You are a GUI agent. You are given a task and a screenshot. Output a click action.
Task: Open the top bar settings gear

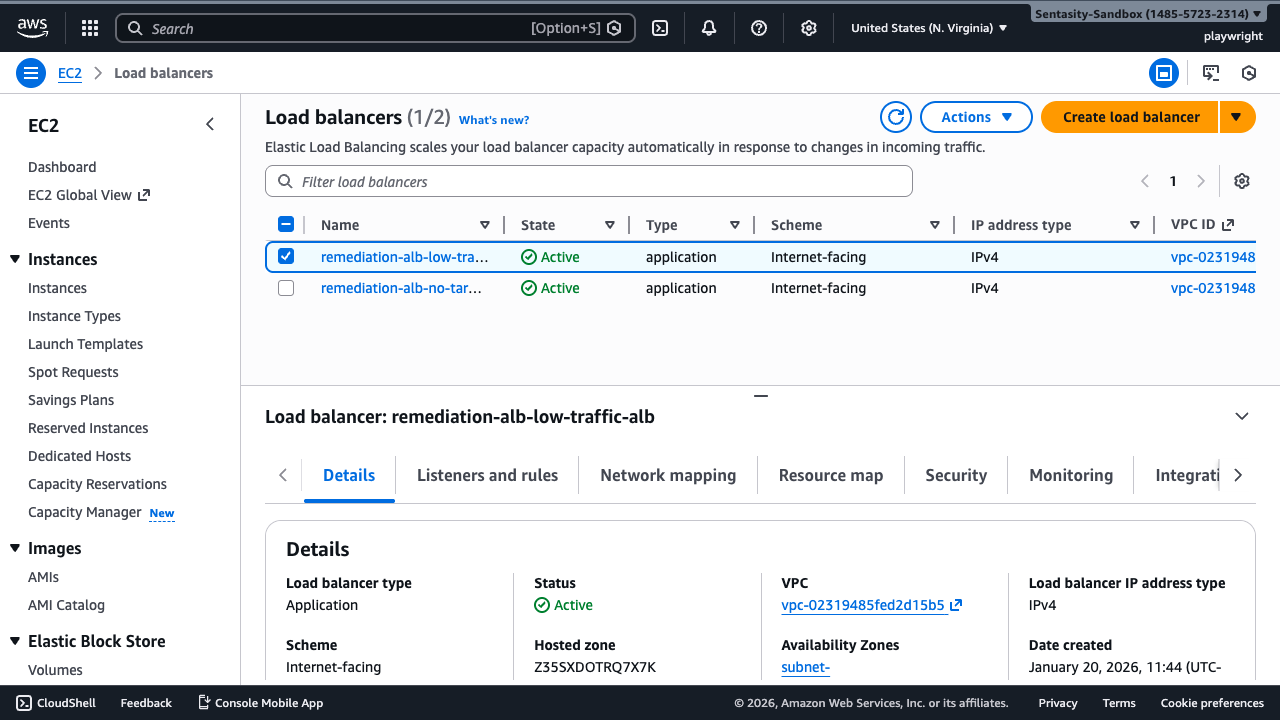(x=809, y=28)
